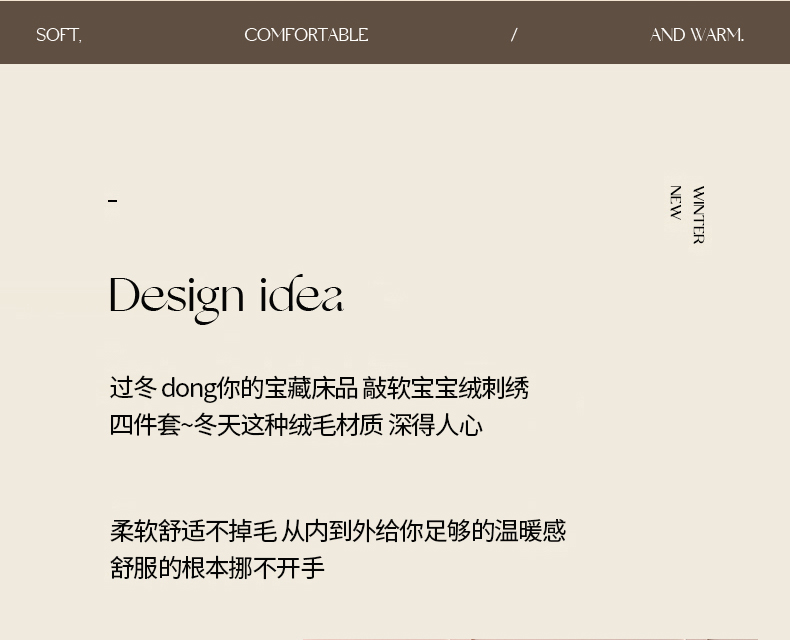Click the phrase 从内到外给你足够的温暖感
The width and height of the screenshot is (790, 640).
coord(423,531)
